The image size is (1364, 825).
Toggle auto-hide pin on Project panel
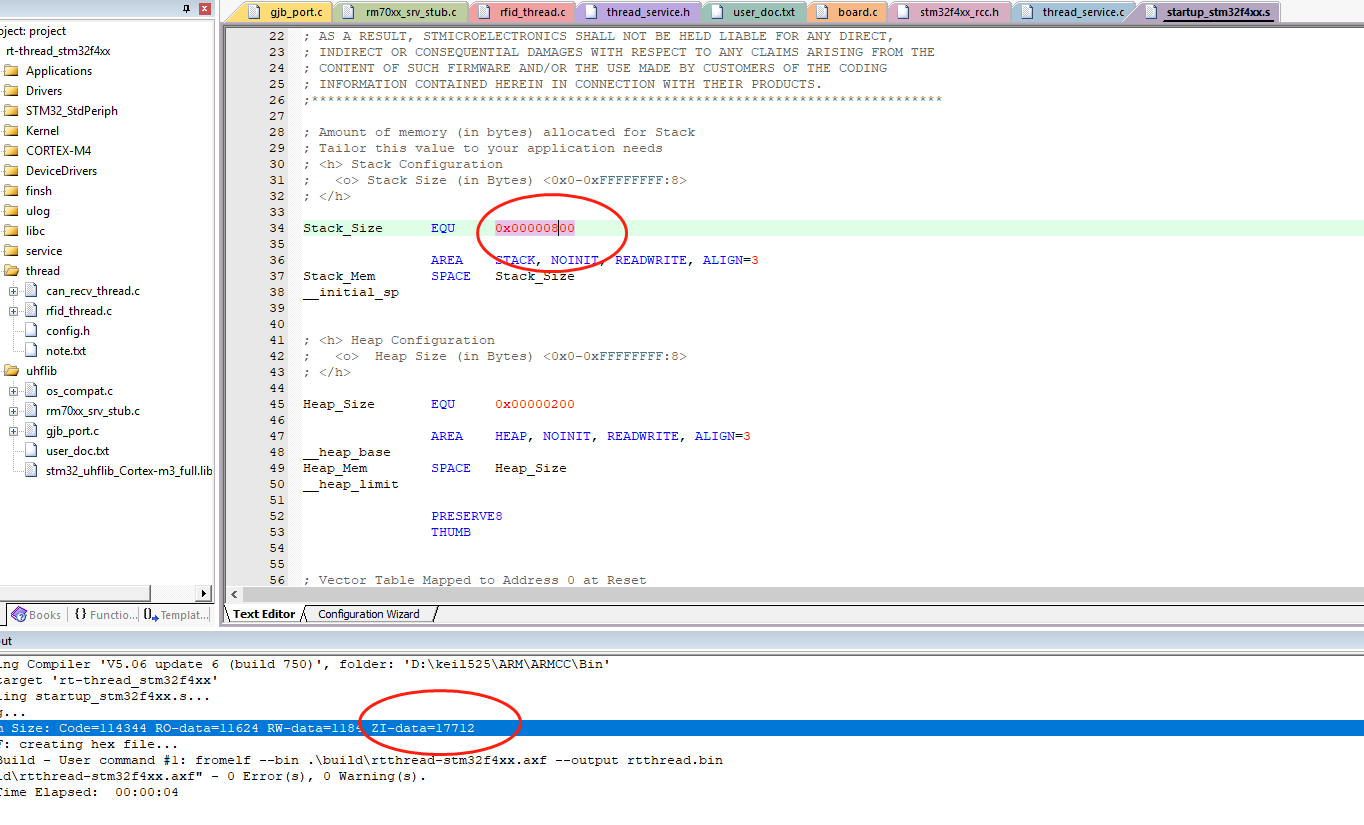click(x=186, y=8)
